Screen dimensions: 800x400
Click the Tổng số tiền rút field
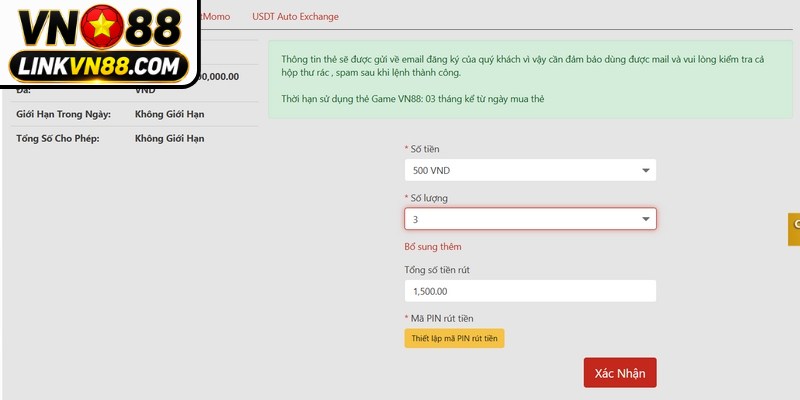coord(530,291)
